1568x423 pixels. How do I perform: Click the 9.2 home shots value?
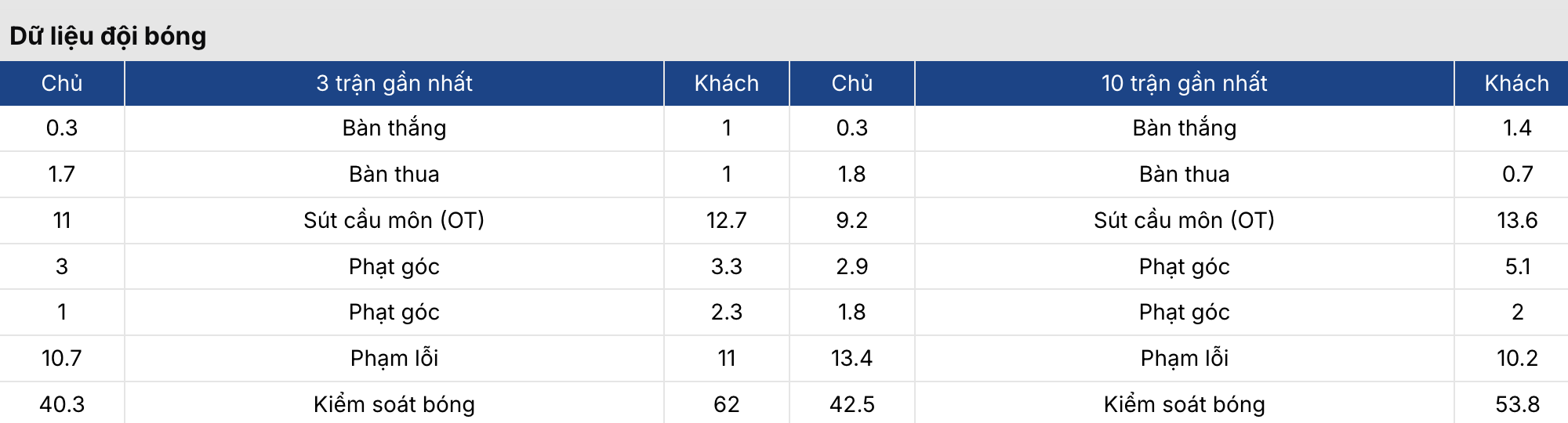851,220
